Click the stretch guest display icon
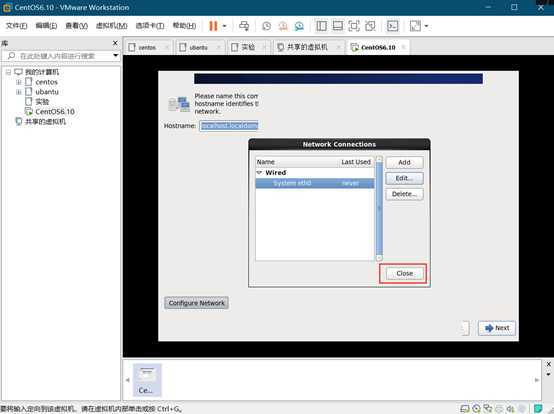Screen dimensions: 554x414 415,26
